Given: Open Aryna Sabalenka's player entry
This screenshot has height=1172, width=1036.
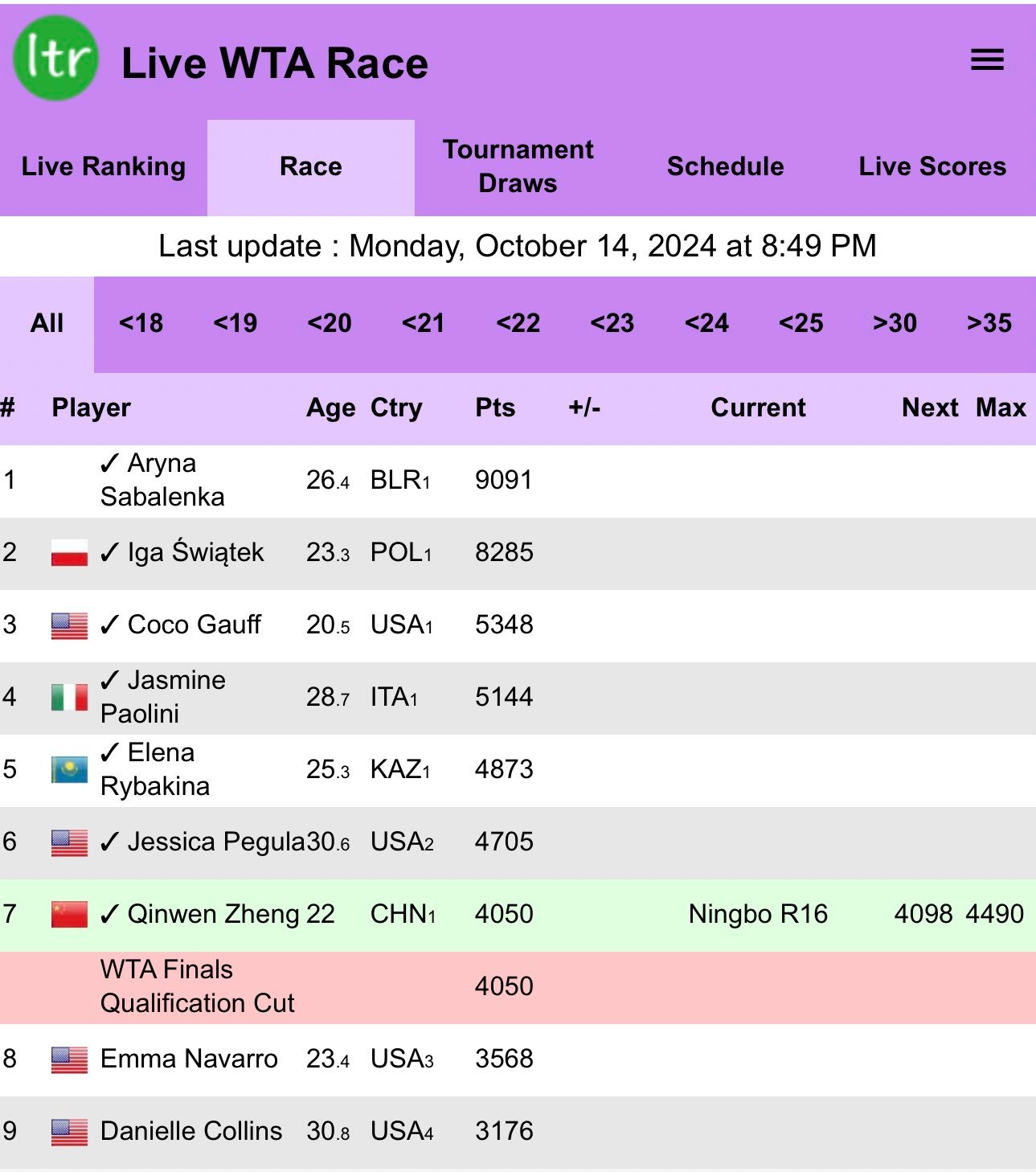Looking at the screenshot, I should 162,480.
